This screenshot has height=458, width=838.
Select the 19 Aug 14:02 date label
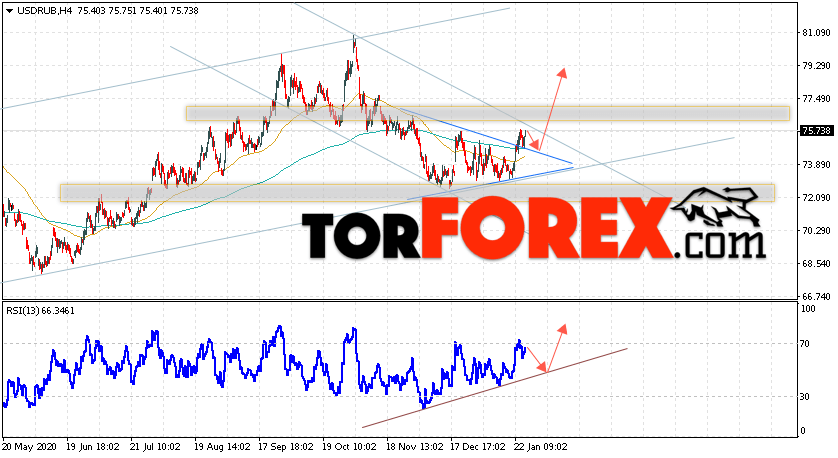point(222,446)
